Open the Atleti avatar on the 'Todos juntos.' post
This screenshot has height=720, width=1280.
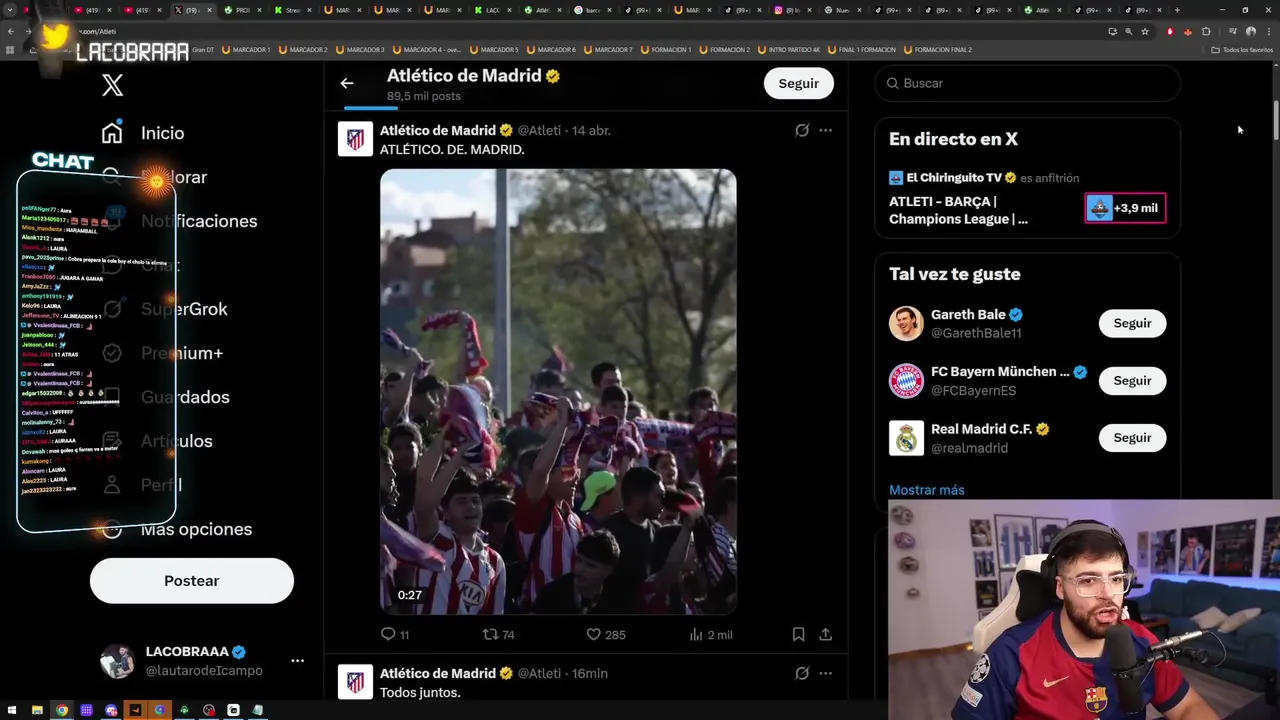355,682
